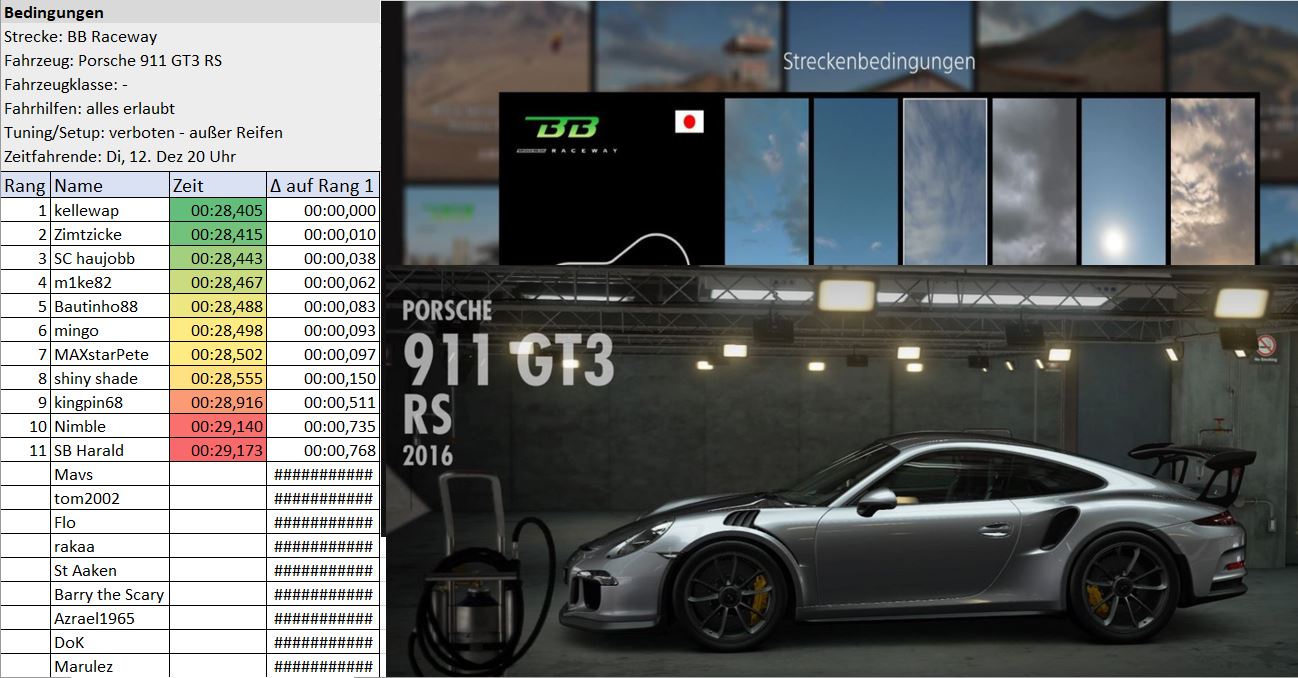Click the 'Bedingungen' title cell
The width and height of the screenshot is (1298, 678).
point(190,13)
